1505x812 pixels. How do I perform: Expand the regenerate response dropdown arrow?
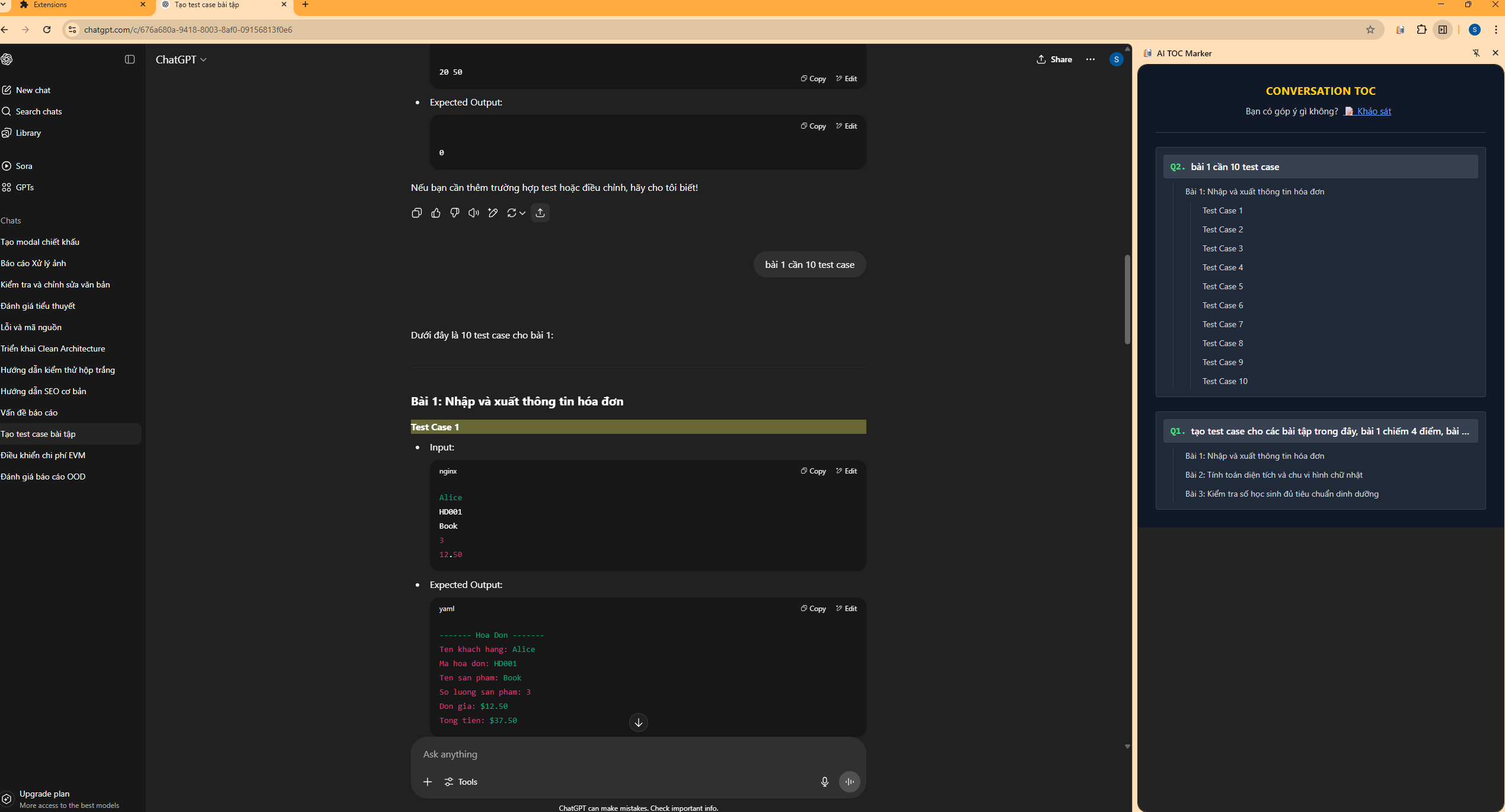coord(522,213)
